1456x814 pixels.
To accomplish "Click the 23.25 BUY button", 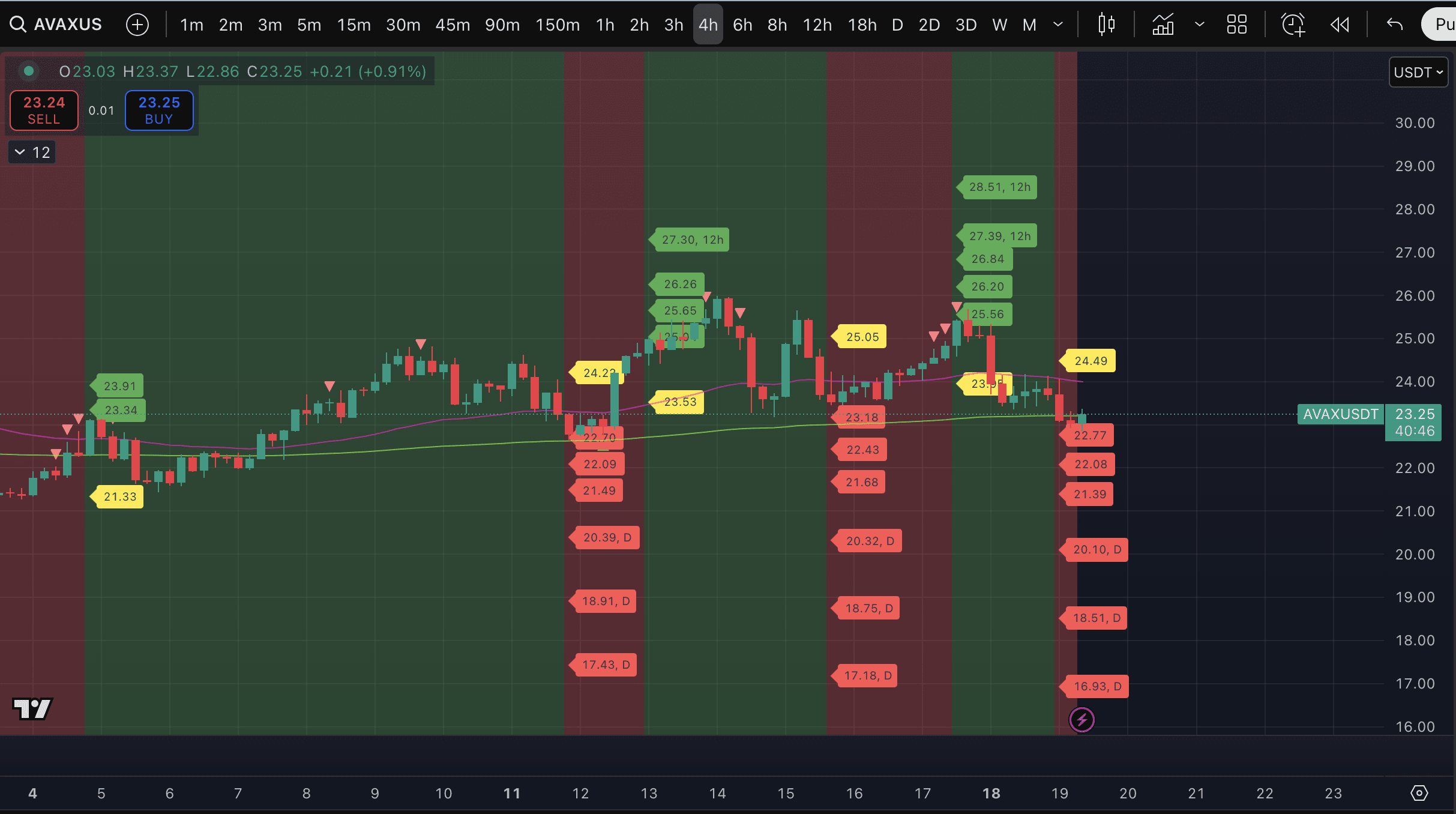I will click(x=159, y=110).
